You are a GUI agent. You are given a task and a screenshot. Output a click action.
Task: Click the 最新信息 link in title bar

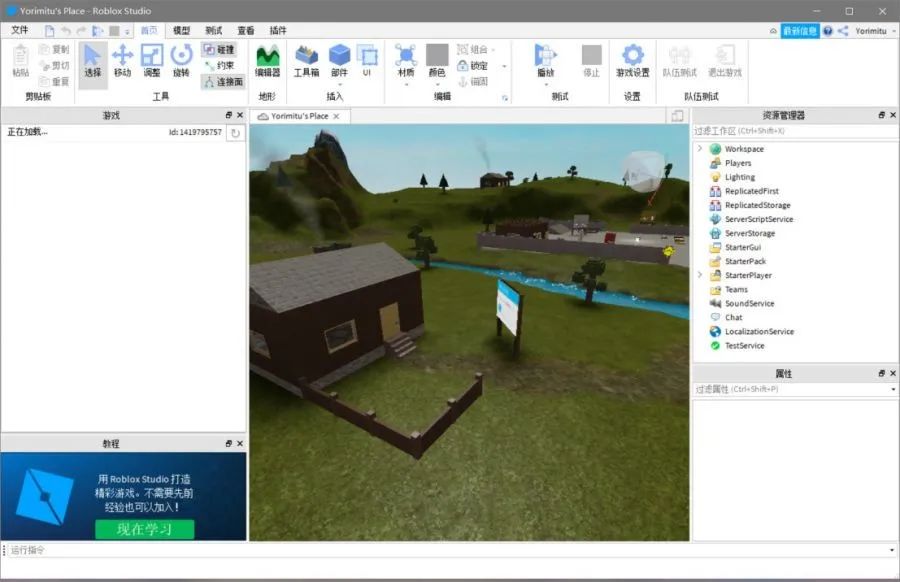pos(801,30)
